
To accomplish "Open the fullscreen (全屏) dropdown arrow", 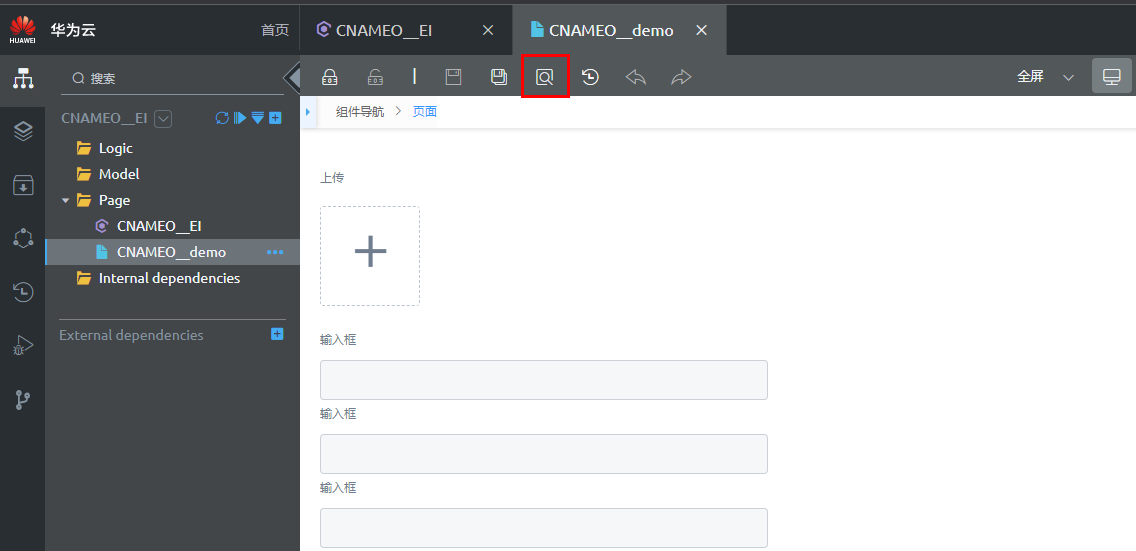I will tap(1069, 77).
